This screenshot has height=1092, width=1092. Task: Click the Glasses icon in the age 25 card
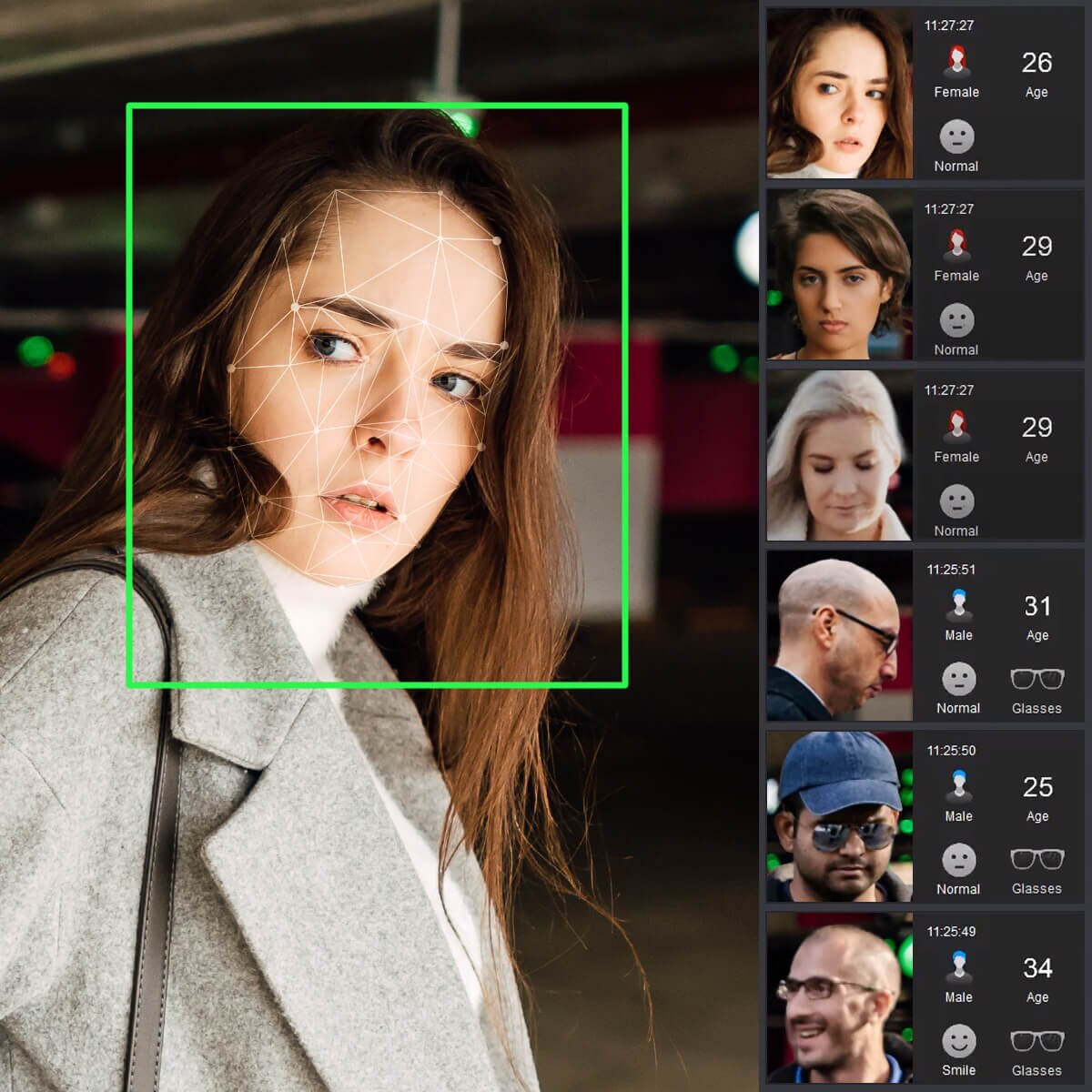1036,859
